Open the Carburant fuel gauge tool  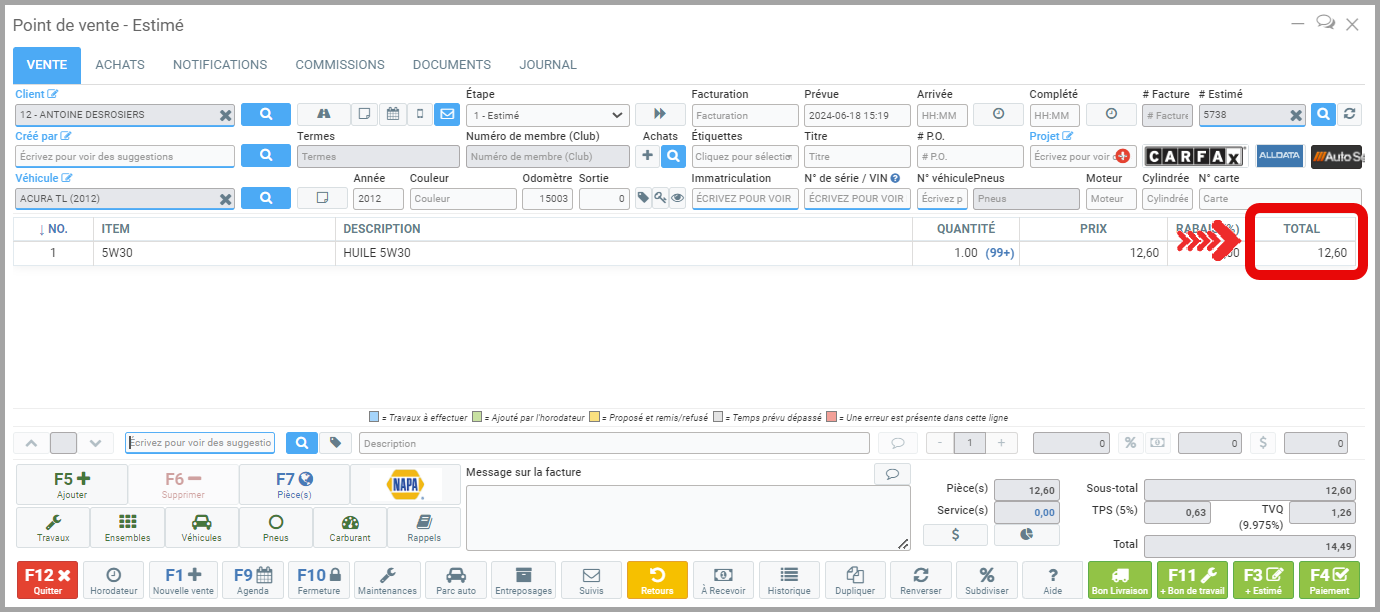click(349, 527)
